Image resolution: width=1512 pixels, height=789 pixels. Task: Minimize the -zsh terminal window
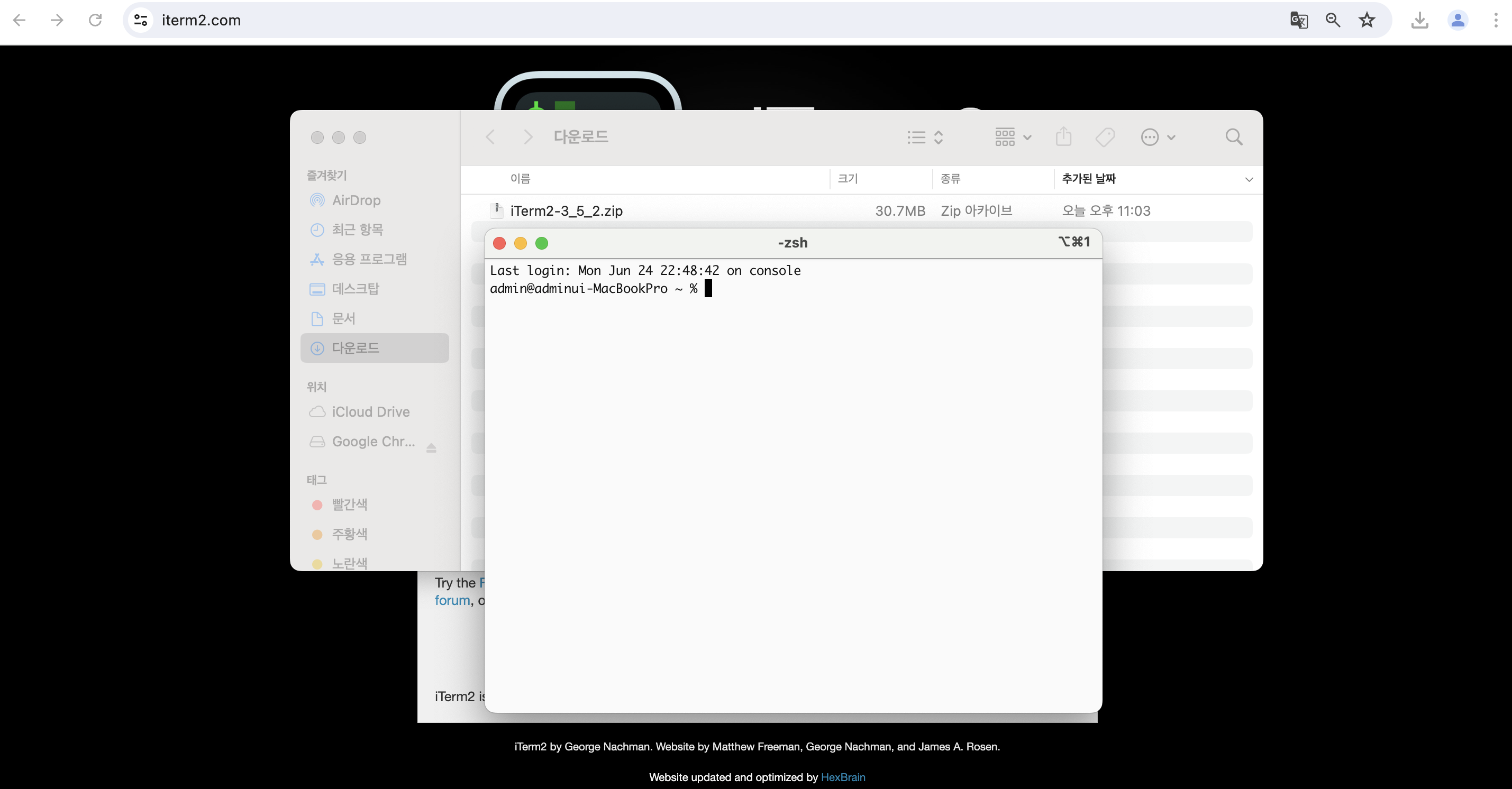(x=521, y=243)
